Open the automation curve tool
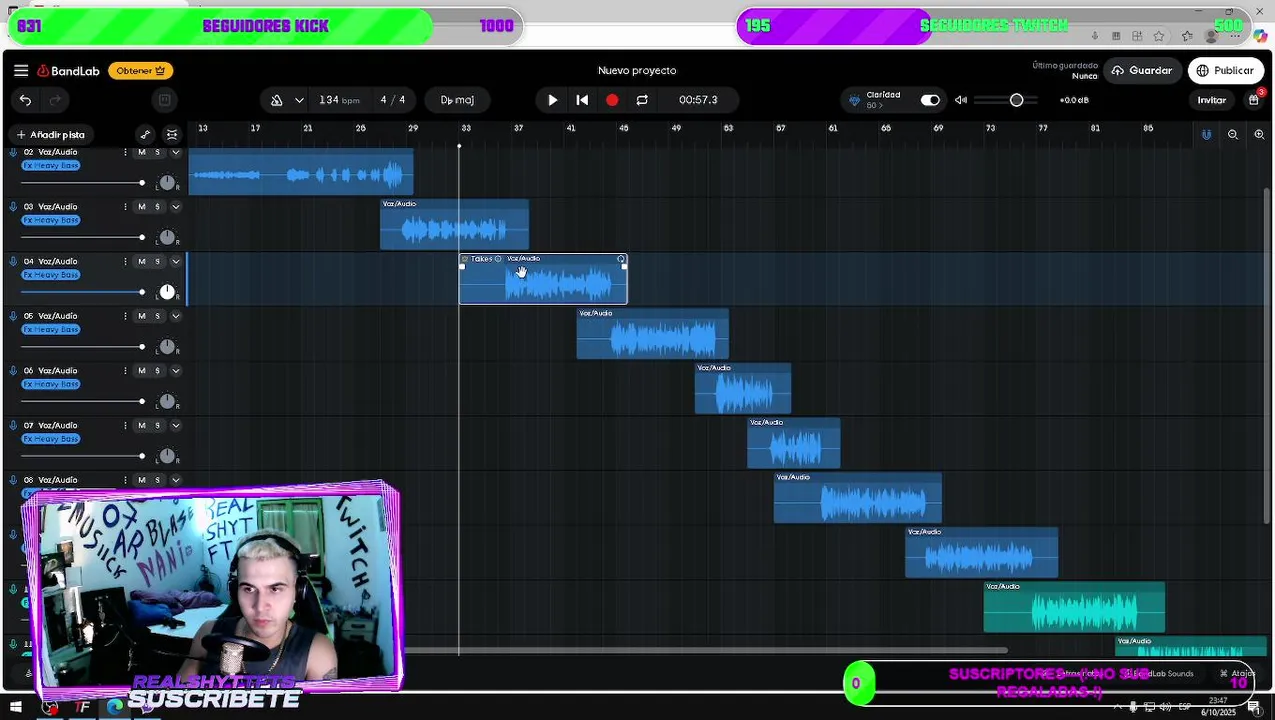The image size is (1275, 720). tap(145, 134)
